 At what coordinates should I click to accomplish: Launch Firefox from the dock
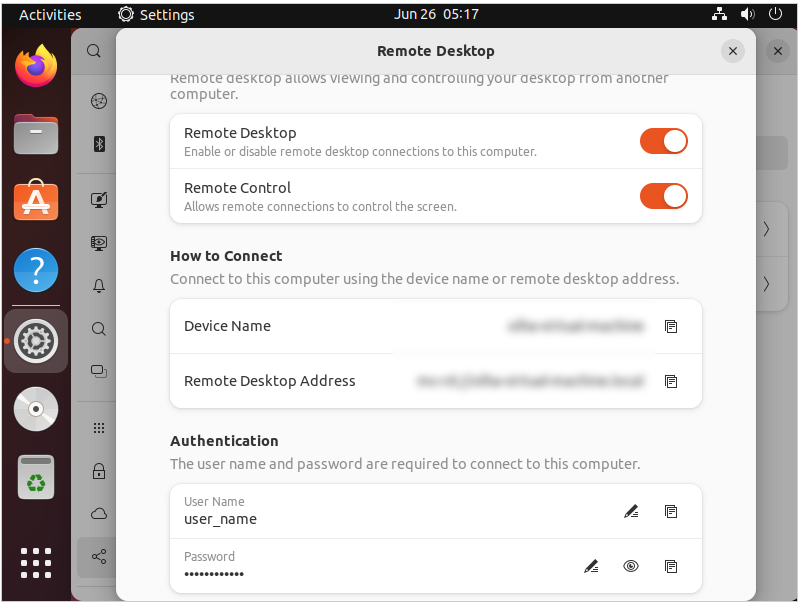(x=36, y=67)
